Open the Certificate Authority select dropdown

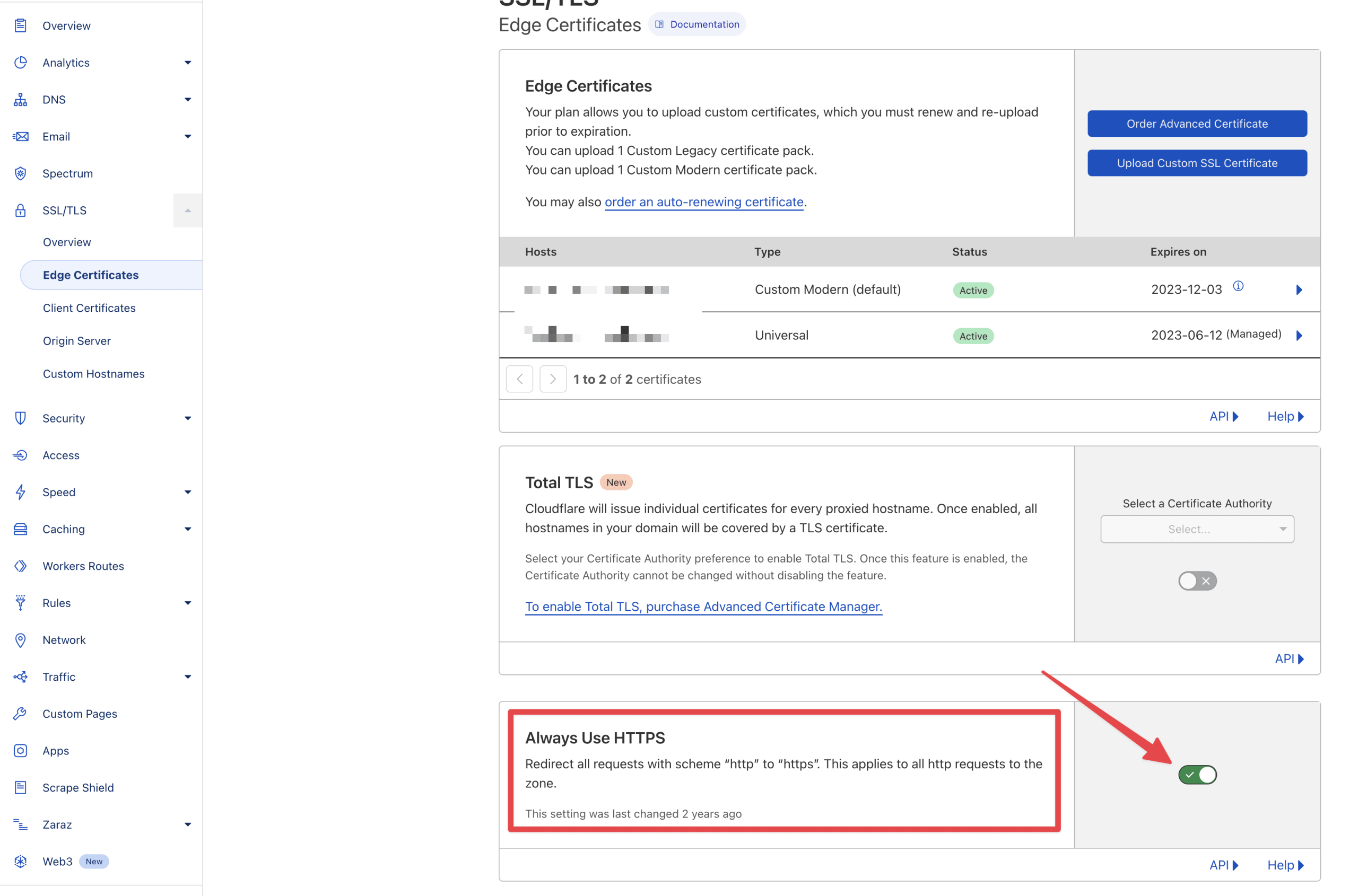(x=1197, y=529)
